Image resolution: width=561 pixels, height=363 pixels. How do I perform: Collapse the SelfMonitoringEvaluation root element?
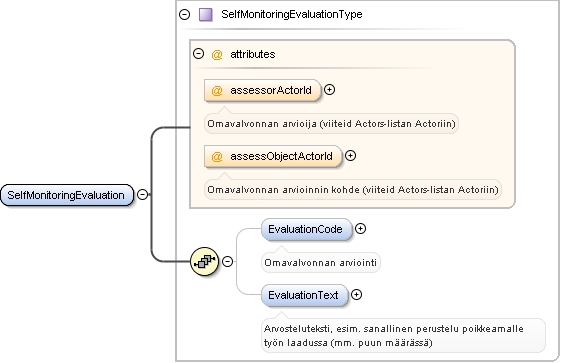coord(143,195)
